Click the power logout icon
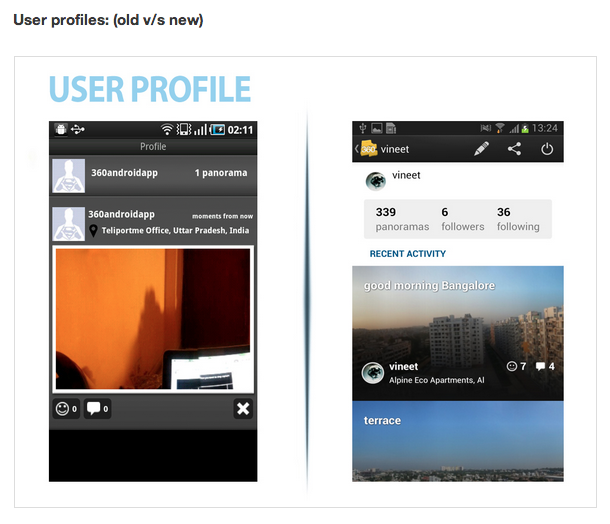The height and width of the screenshot is (524, 610). 547,149
